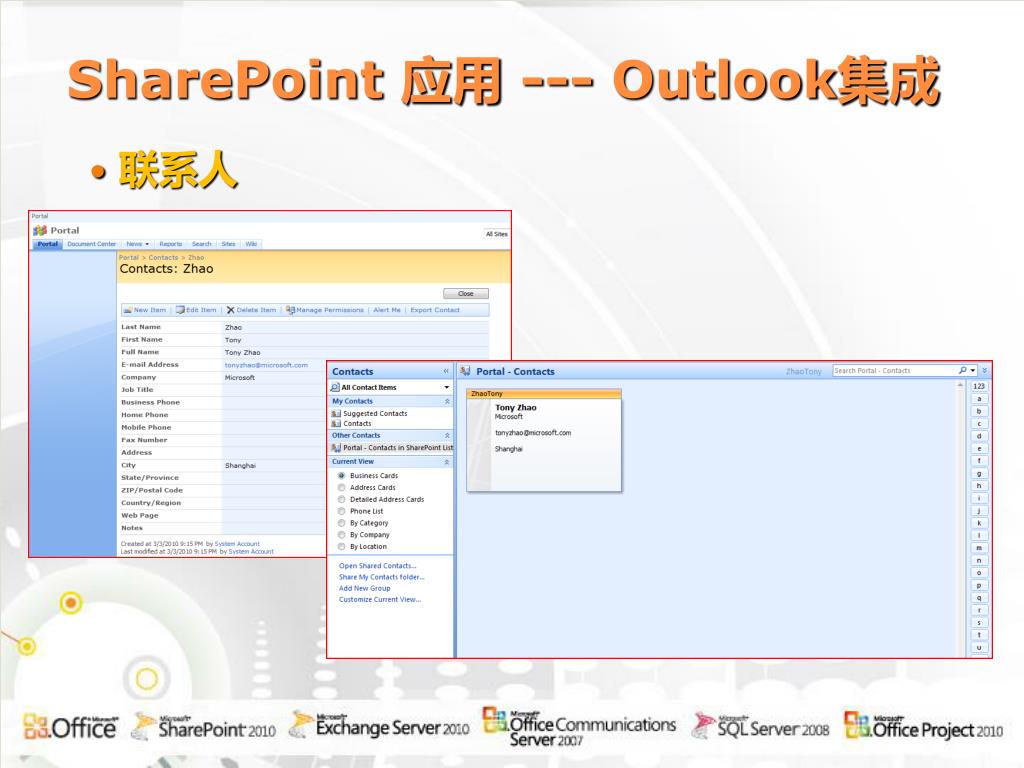Open the Reports tab
This screenshot has height=768, width=1024.
coord(170,244)
